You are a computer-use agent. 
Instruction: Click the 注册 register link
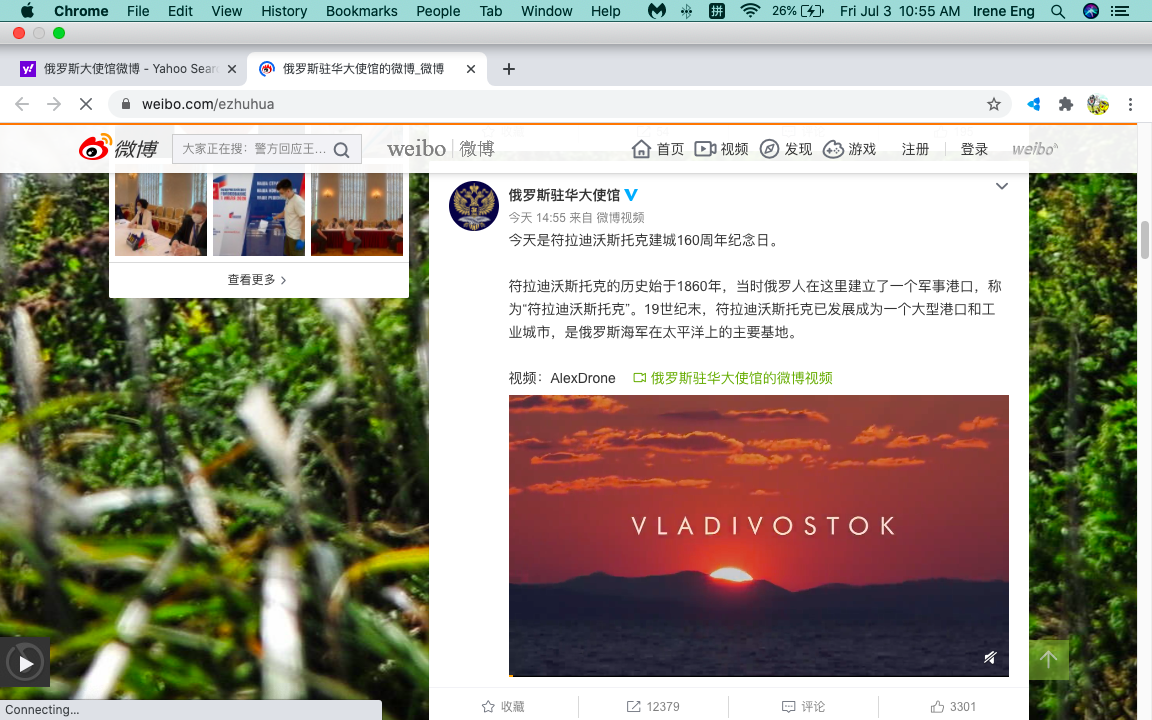pos(915,149)
